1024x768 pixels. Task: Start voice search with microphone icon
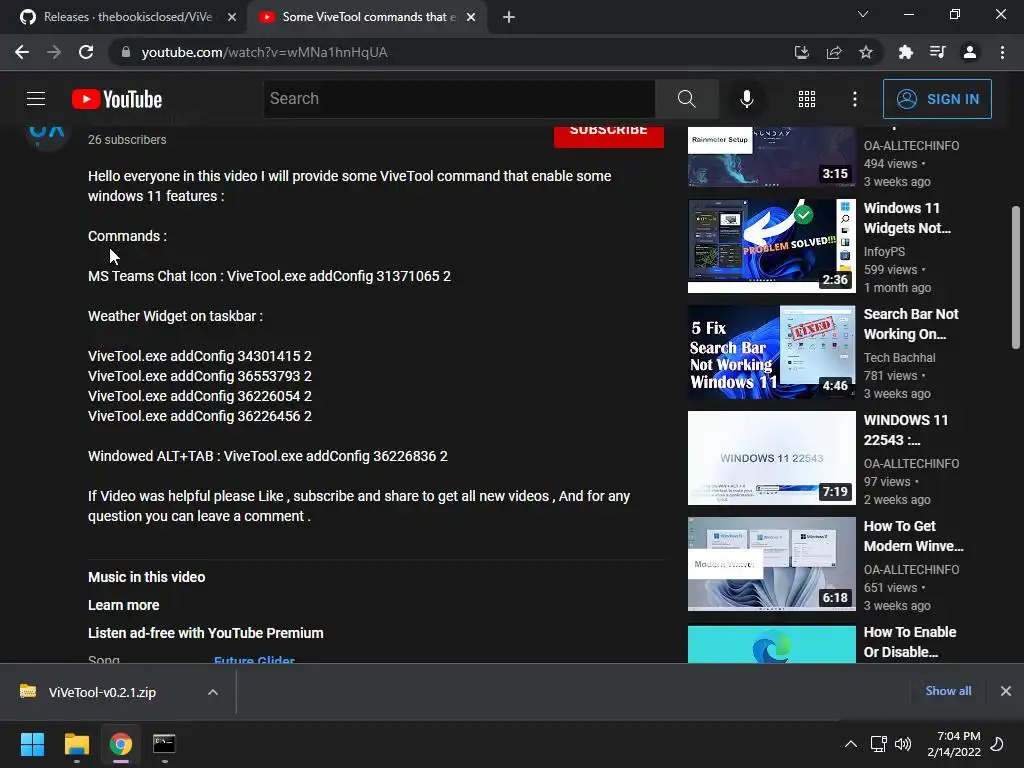[746, 99]
